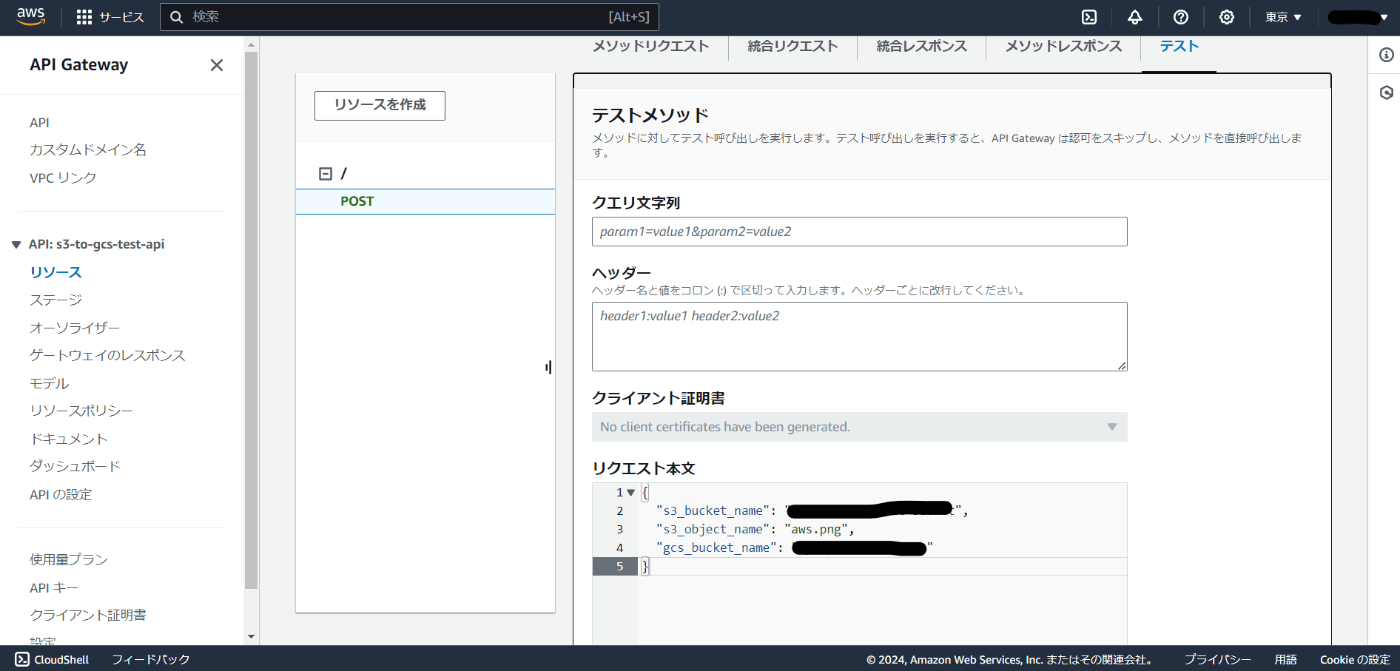The image size is (1400, 671).
Task: Open ステージ in sidebar
Action: click(x=55, y=300)
